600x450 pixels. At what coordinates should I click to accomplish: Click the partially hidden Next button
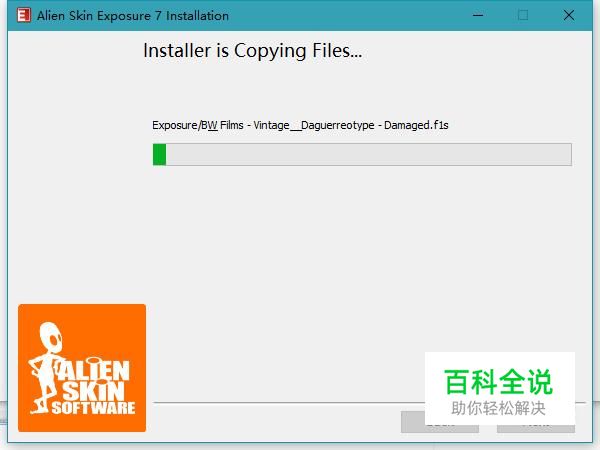click(536, 429)
